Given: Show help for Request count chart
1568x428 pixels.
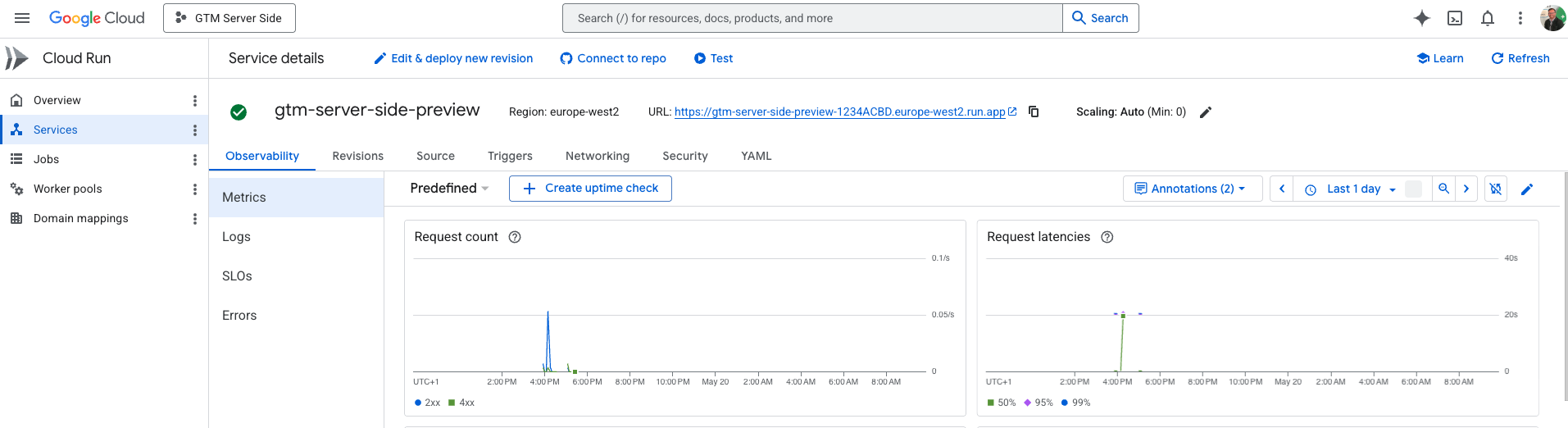Looking at the screenshot, I should tap(515, 237).
